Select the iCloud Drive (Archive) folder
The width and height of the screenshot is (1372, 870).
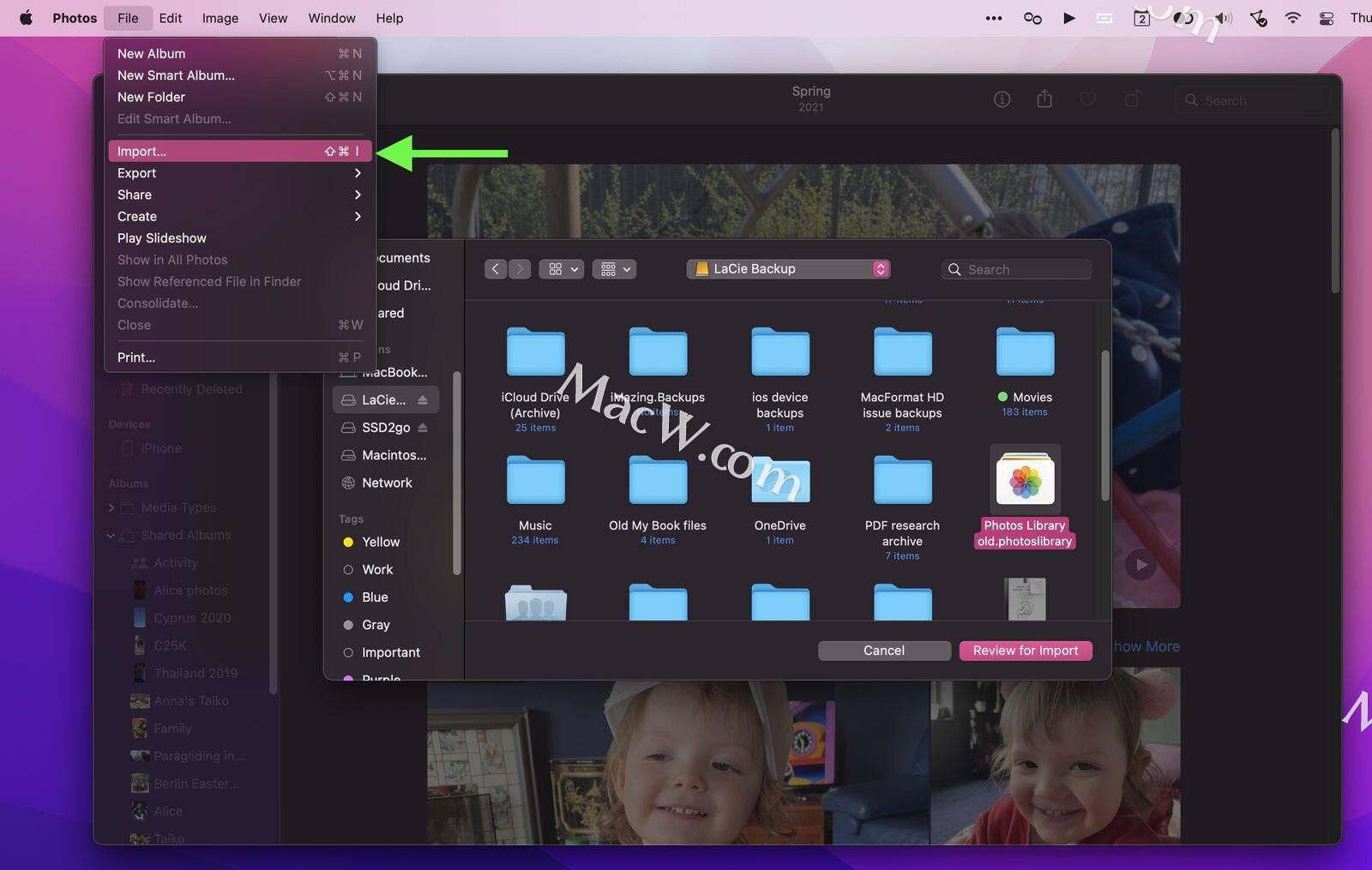(535, 379)
